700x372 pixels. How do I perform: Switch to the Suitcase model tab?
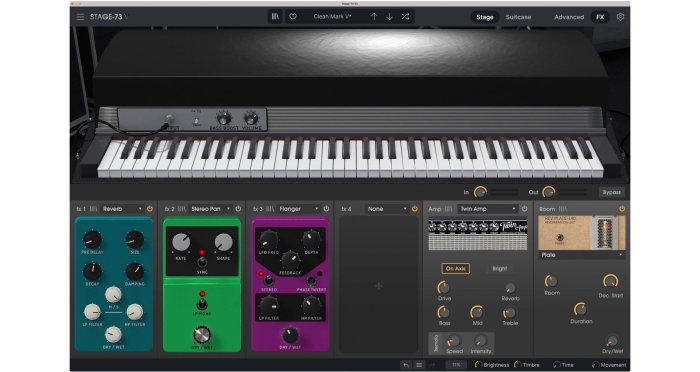click(x=518, y=17)
